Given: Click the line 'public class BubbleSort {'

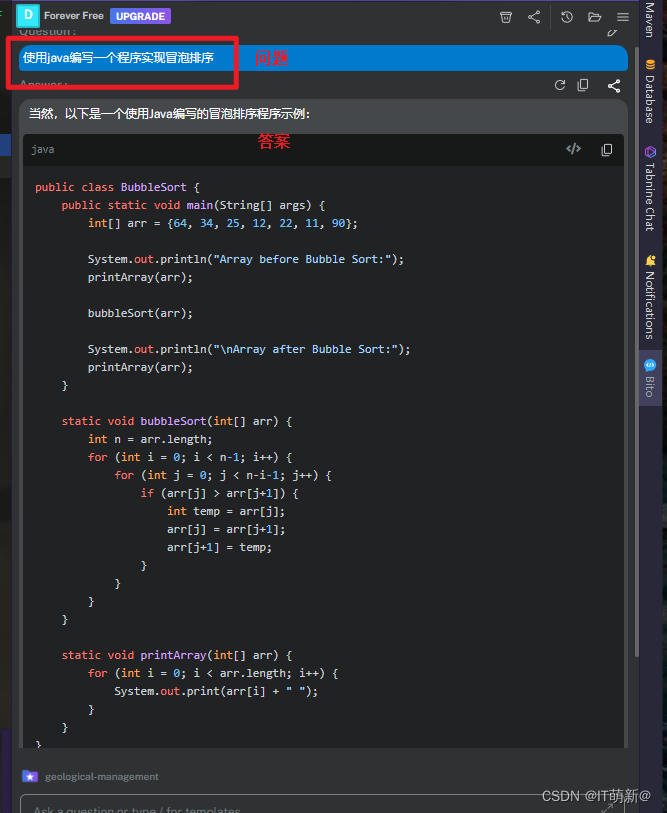Looking at the screenshot, I should [x=117, y=187].
